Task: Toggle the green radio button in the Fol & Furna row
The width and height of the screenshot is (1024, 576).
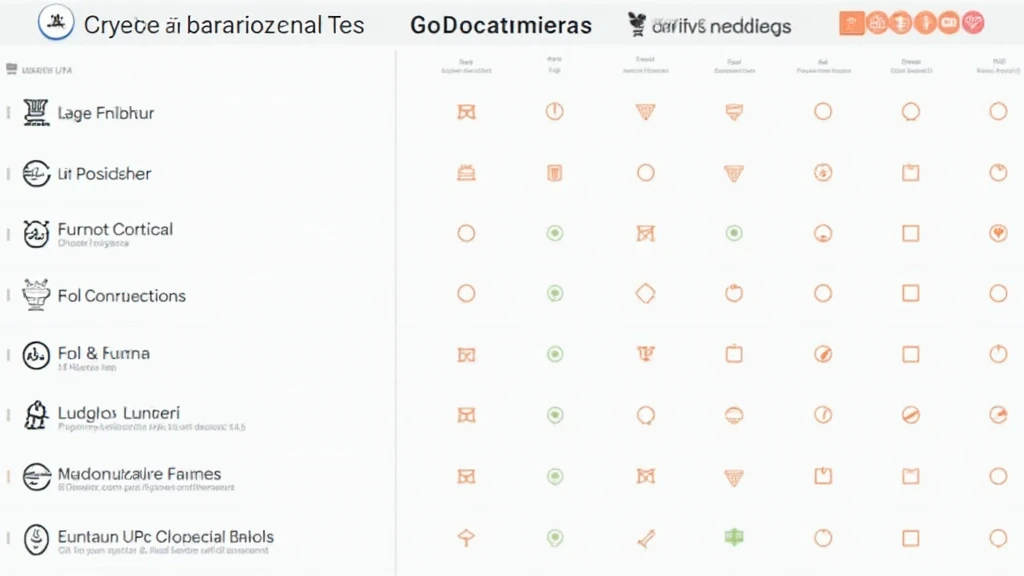Action: tap(554, 353)
